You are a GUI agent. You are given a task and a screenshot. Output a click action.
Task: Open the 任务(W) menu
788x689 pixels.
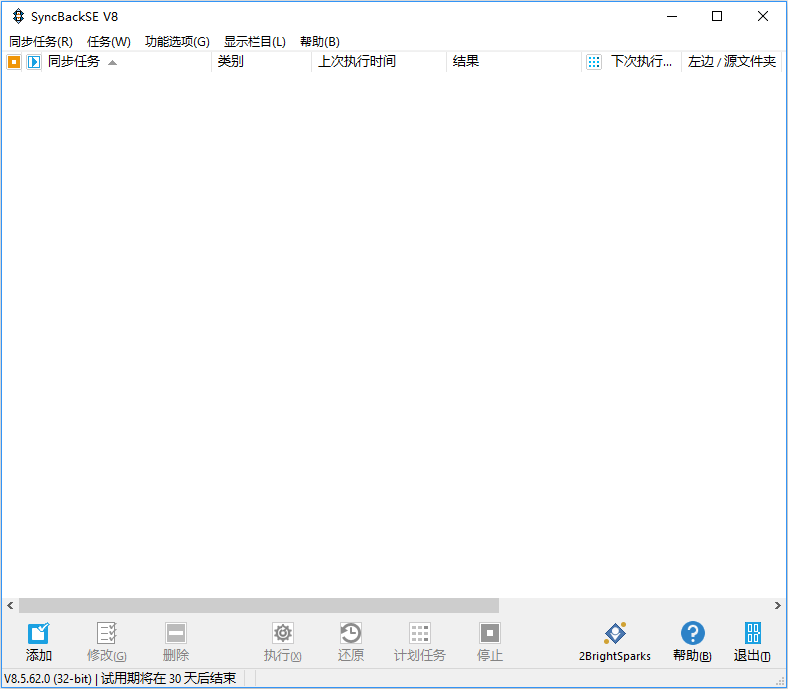(109, 41)
